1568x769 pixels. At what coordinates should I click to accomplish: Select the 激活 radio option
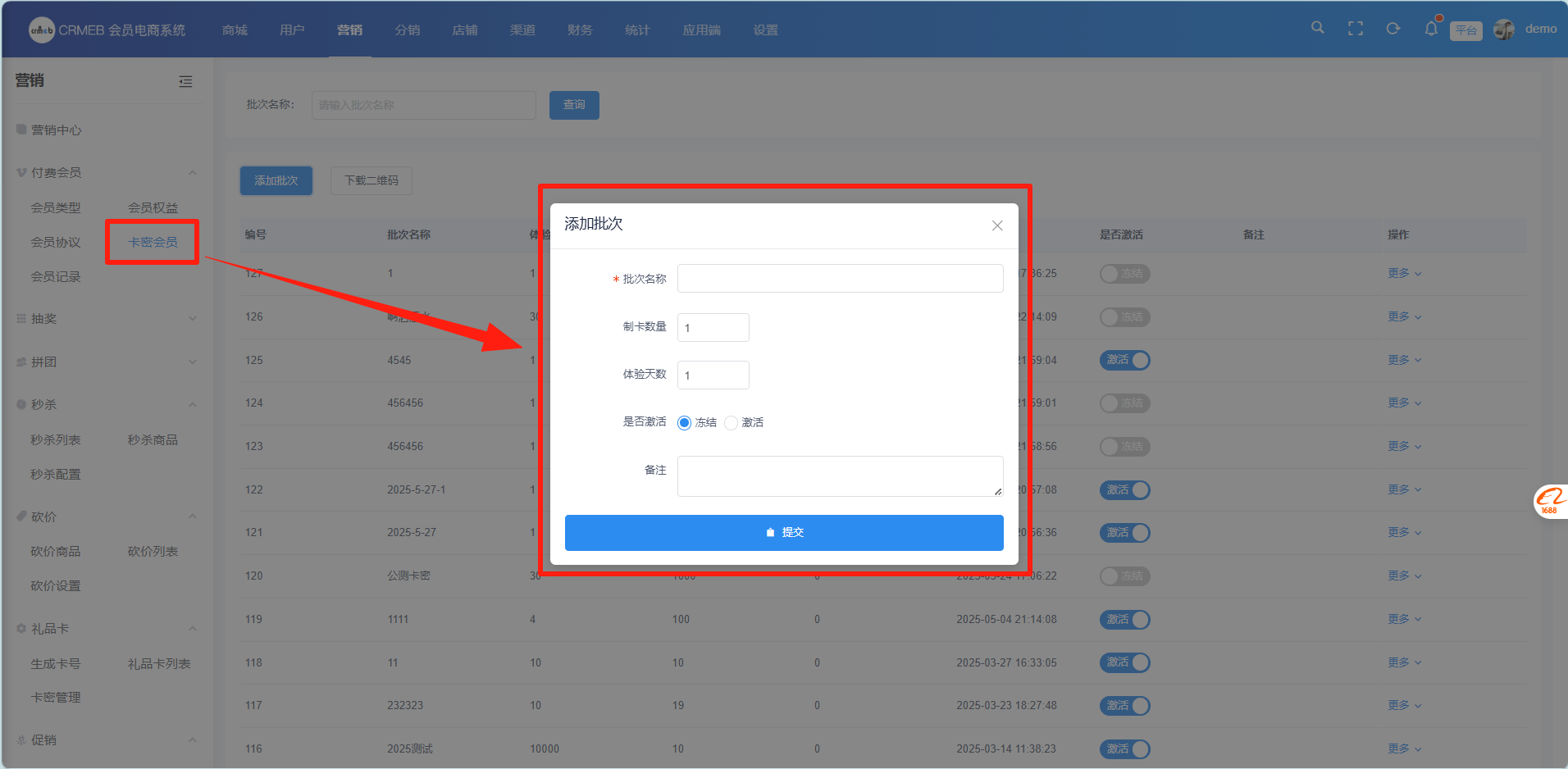tap(731, 423)
